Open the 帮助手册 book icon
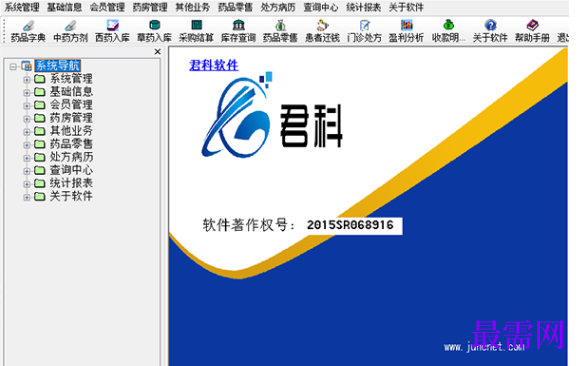The height and width of the screenshot is (366, 583). 532,25
